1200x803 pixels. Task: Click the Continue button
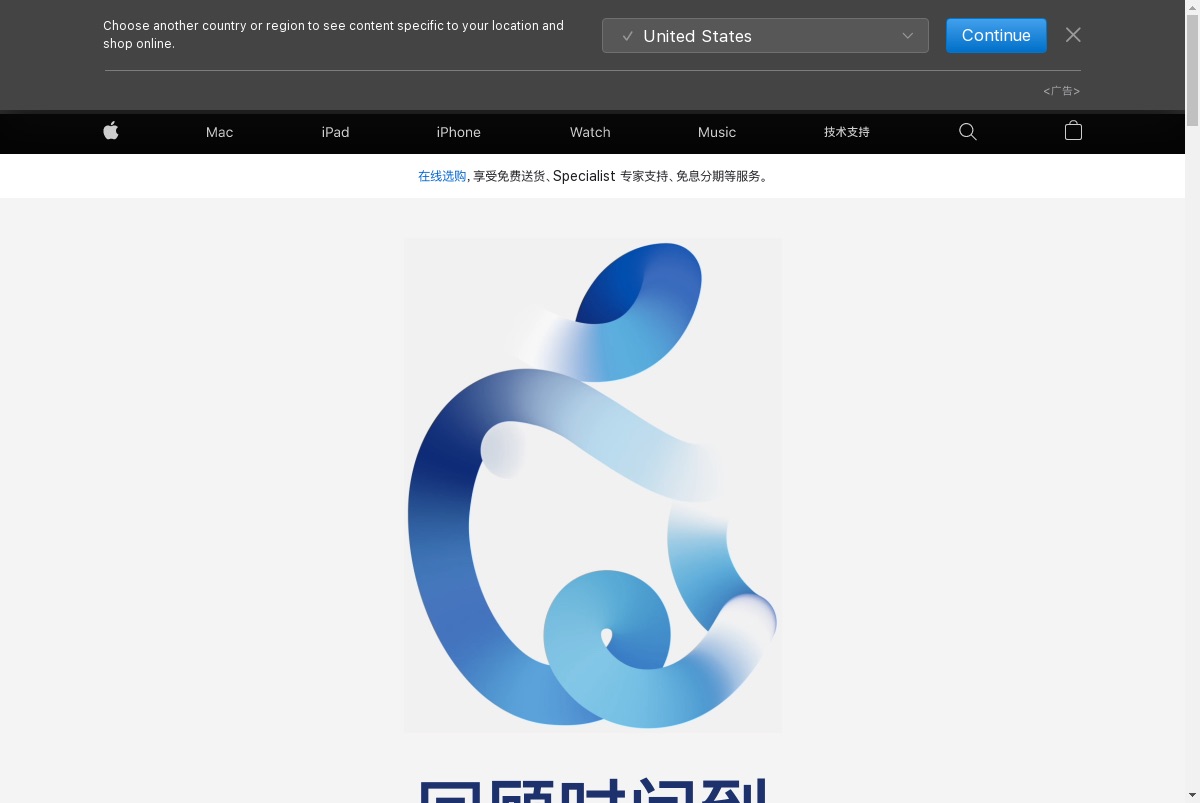[x=996, y=36]
